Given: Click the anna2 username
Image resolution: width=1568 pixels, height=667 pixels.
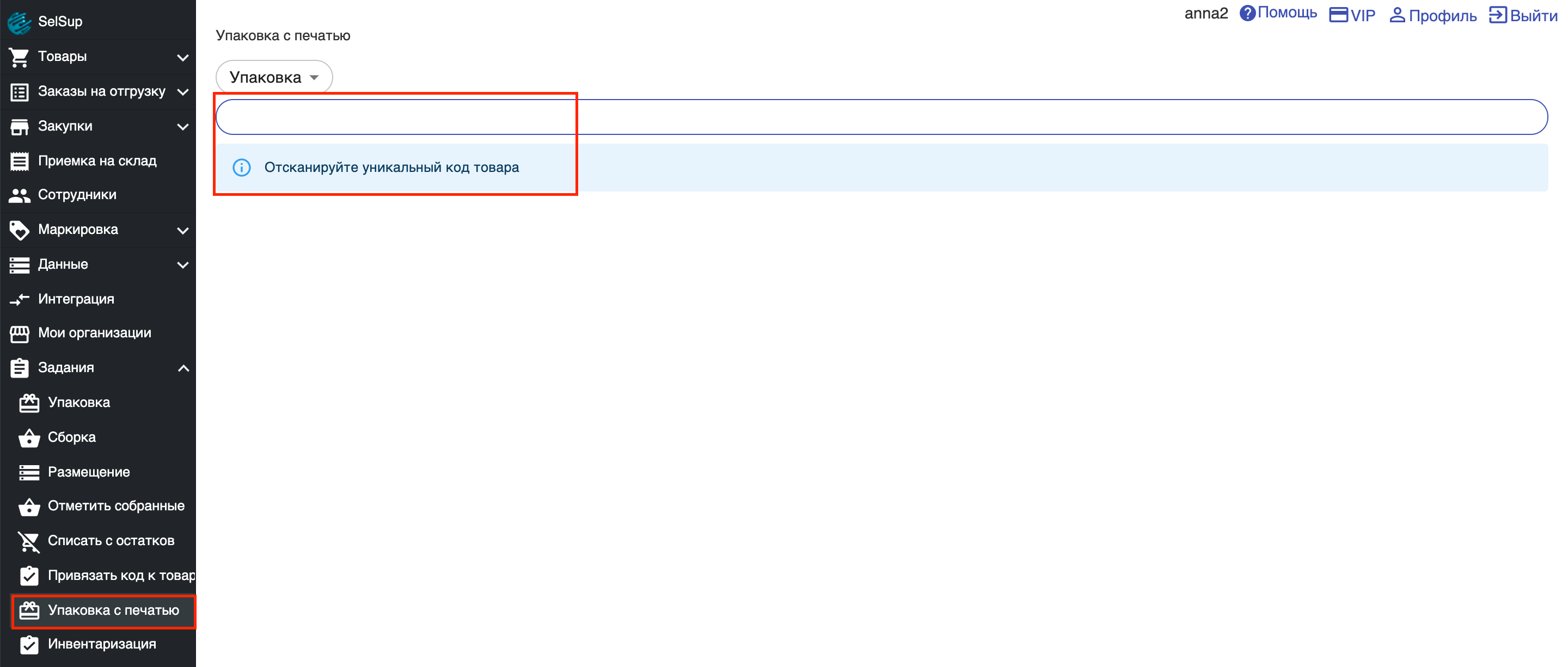Looking at the screenshot, I should tap(1206, 14).
